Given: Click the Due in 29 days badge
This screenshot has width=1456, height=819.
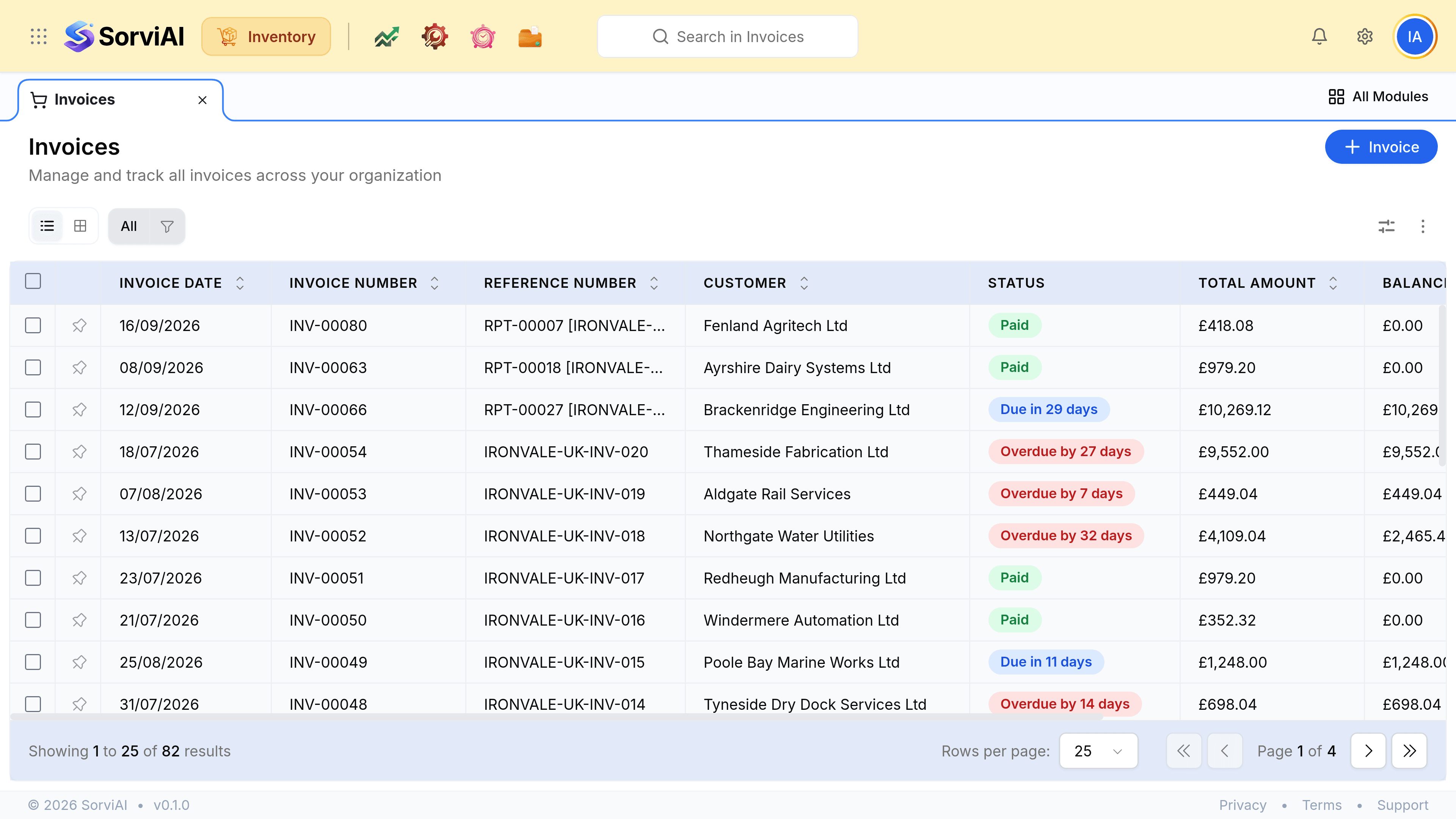Looking at the screenshot, I should (x=1048, y=410).
